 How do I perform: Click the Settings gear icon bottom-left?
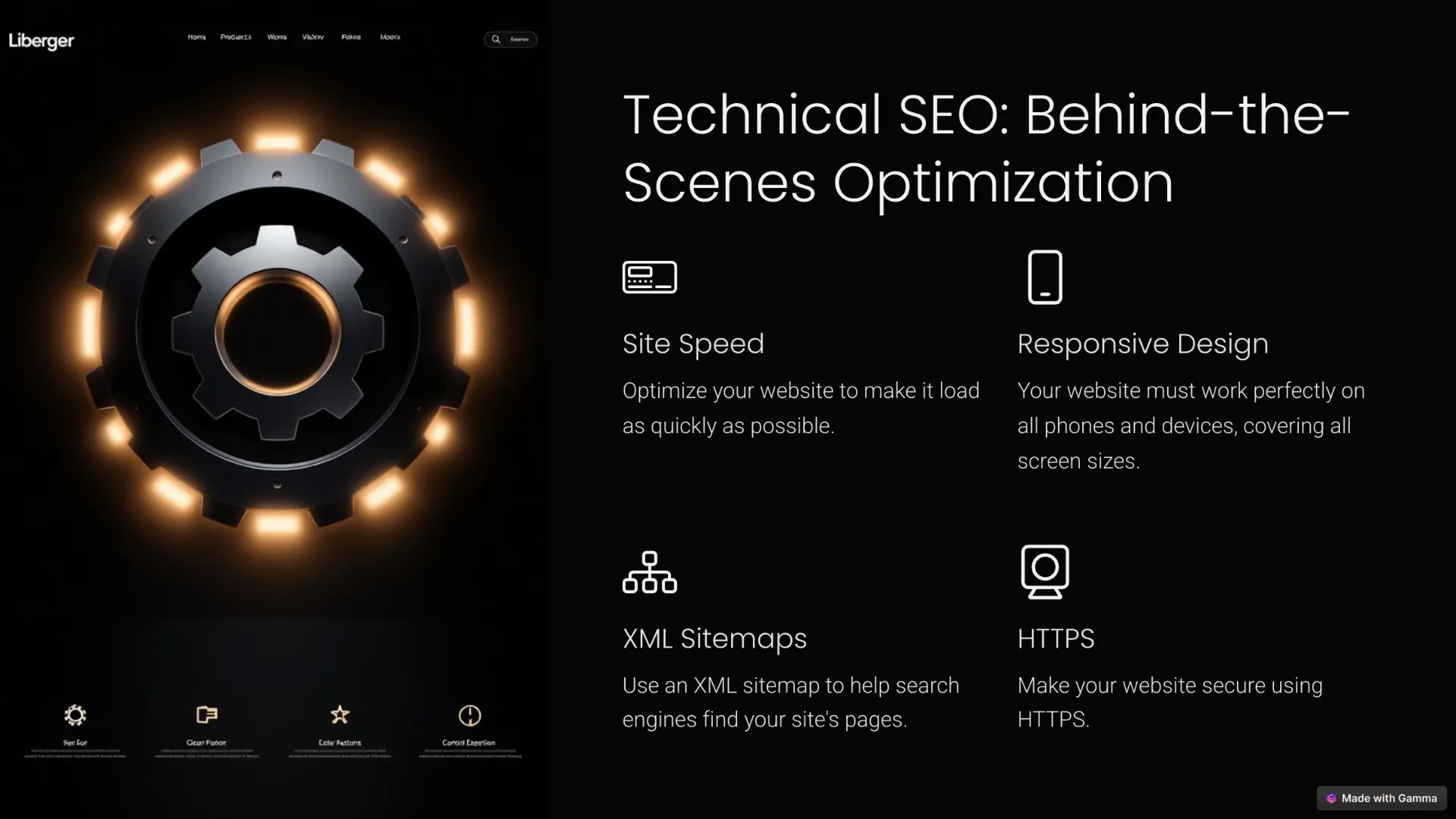[75, 715]
